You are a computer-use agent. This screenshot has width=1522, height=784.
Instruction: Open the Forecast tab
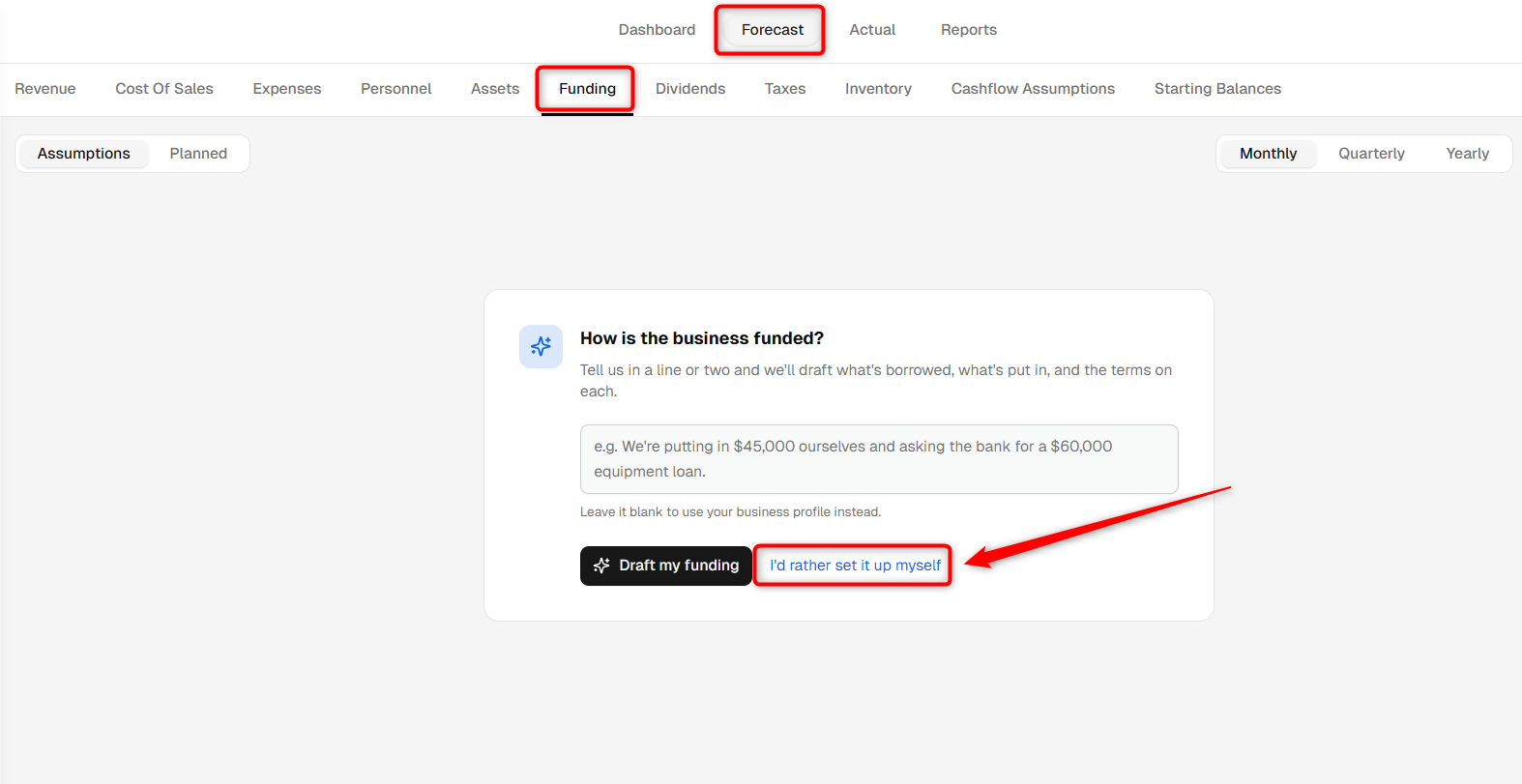[x=772, y=30]
